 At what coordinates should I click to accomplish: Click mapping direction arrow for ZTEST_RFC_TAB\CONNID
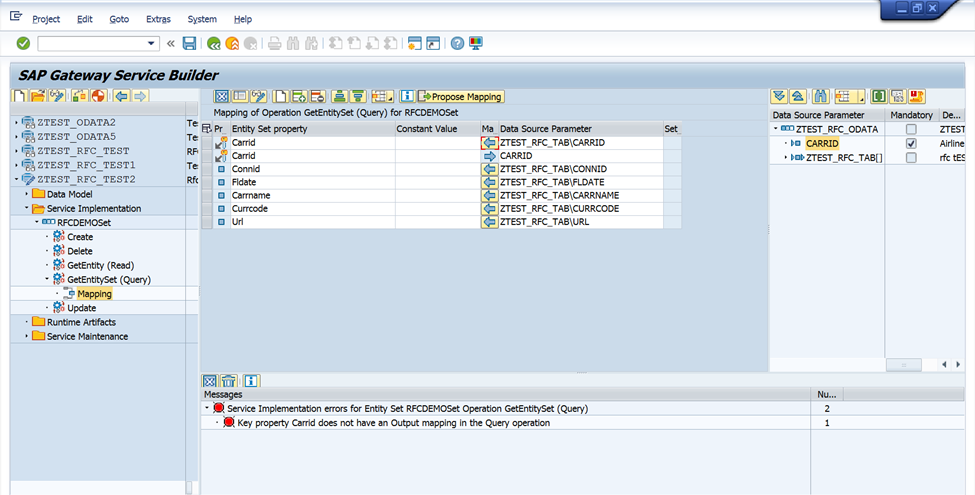(489, 169)
